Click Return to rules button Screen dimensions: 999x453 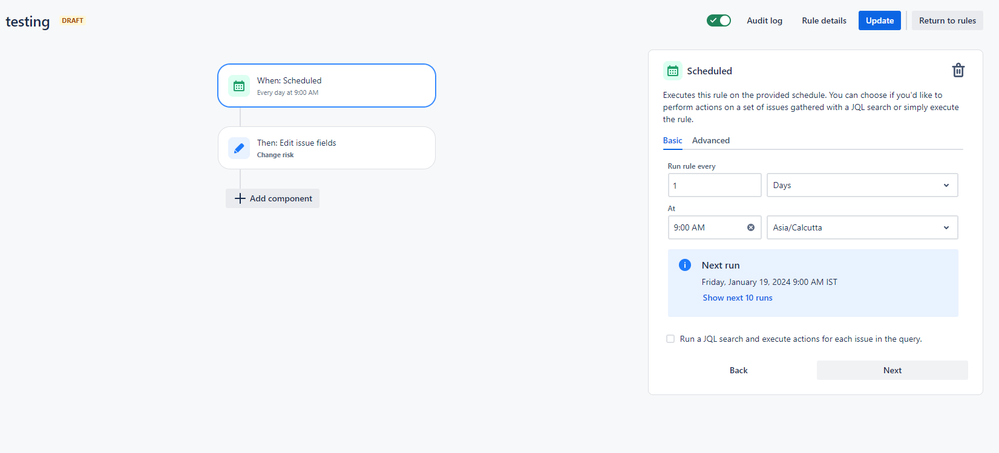[947, 20]
